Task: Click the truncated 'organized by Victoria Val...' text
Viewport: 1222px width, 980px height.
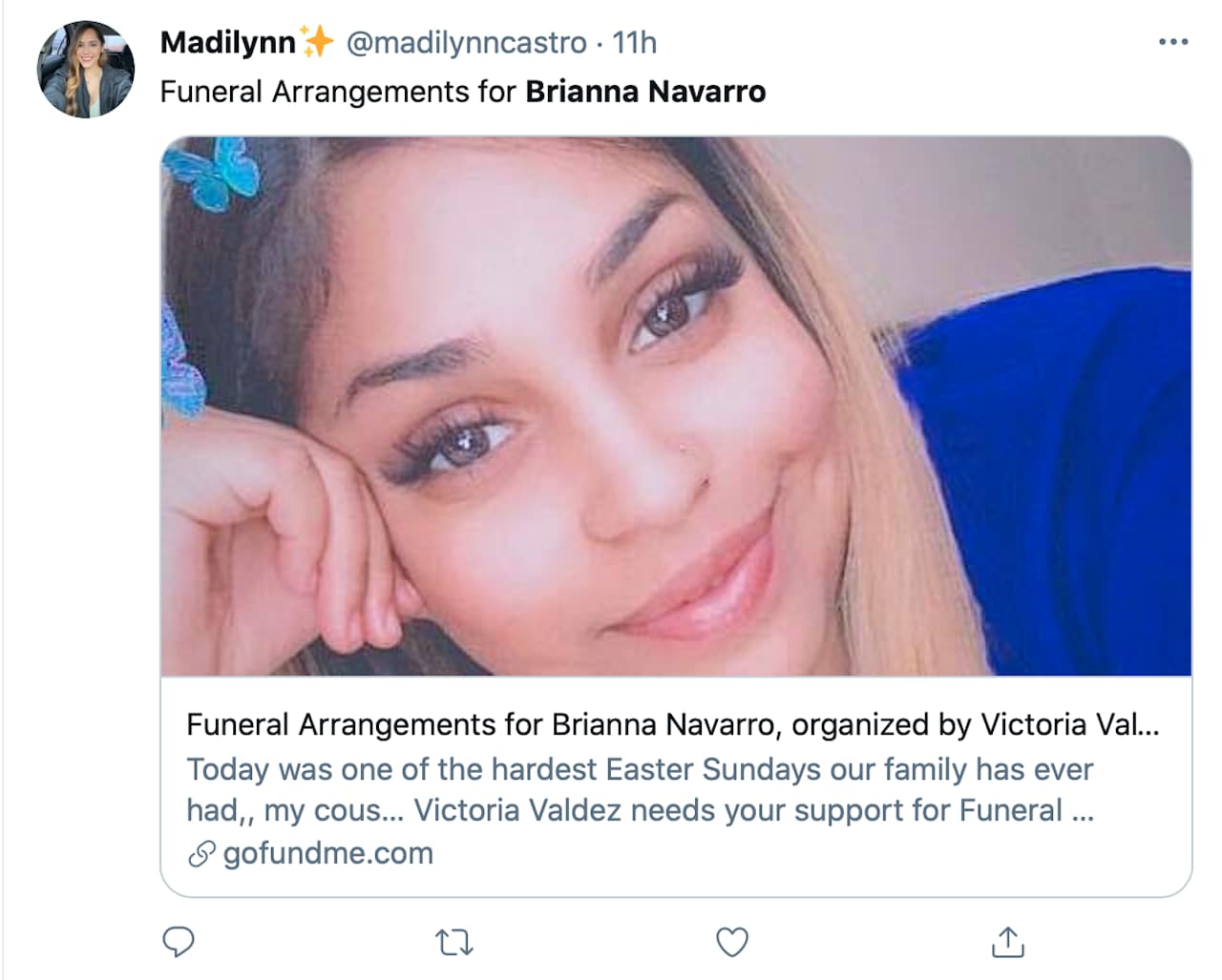Action: [x=975, y=725]
